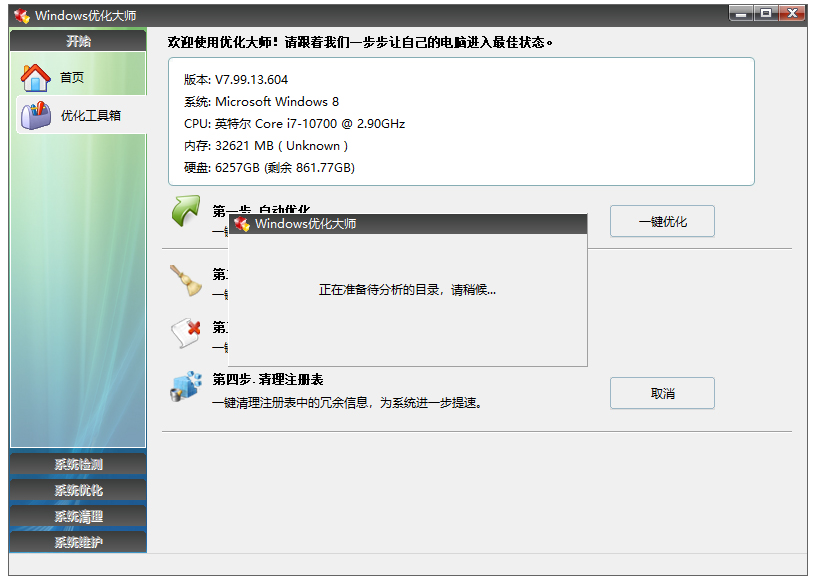814x580 pixels.
Task: Open the 优化工具箱 toolbox icon
Action: (x=34, y=116)
